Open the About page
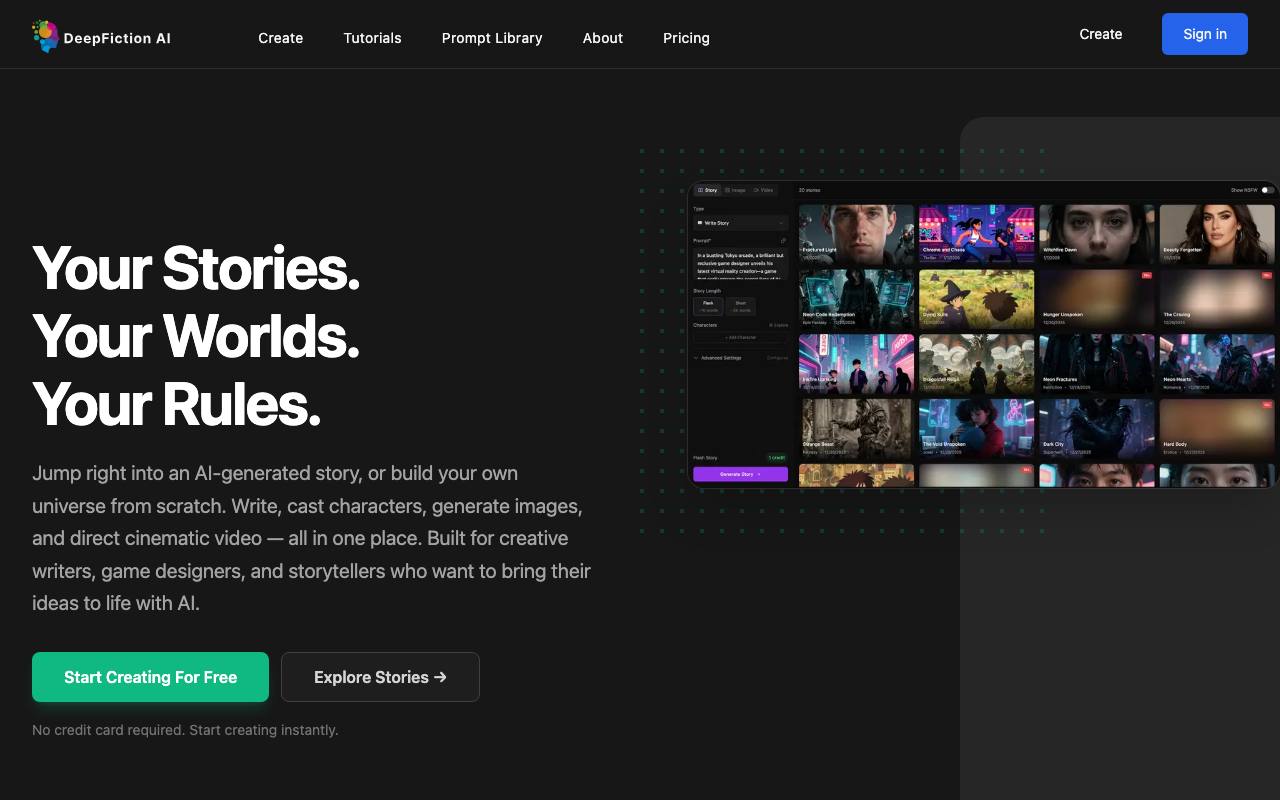This screenshot has height=800, width=1280. click(x=603, y=38)
